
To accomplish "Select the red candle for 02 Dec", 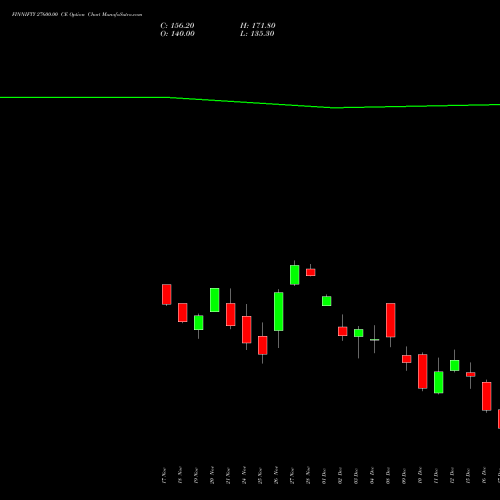I will [x=343, y=331].
